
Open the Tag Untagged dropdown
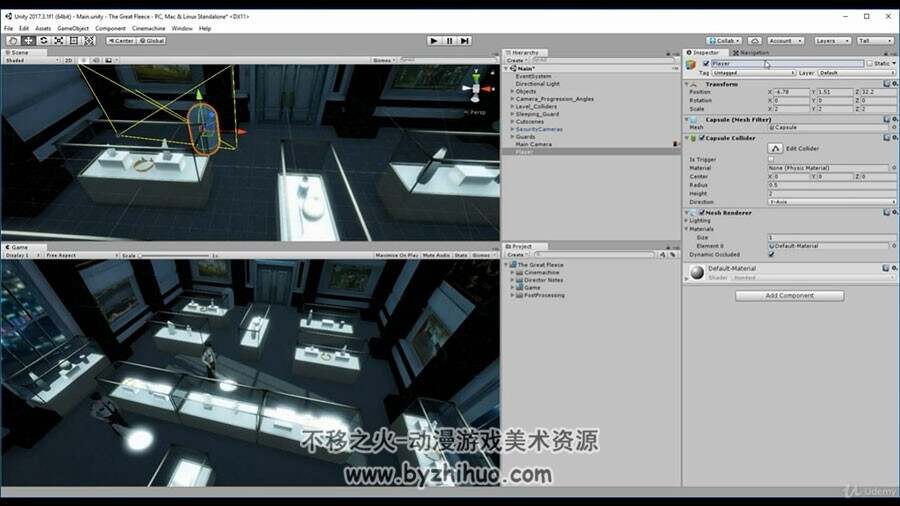coord(754,73)
